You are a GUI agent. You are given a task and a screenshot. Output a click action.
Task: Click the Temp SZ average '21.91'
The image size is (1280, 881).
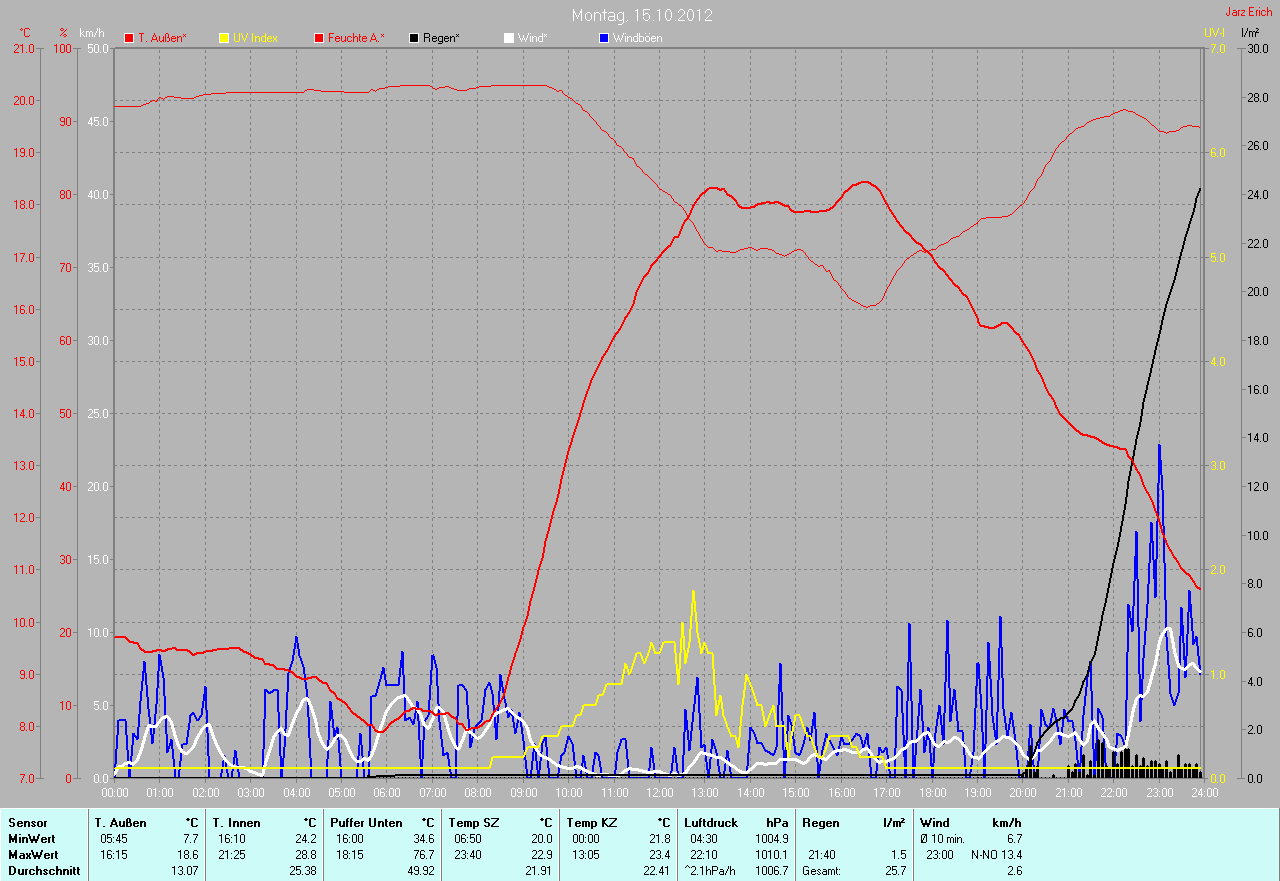537,870
